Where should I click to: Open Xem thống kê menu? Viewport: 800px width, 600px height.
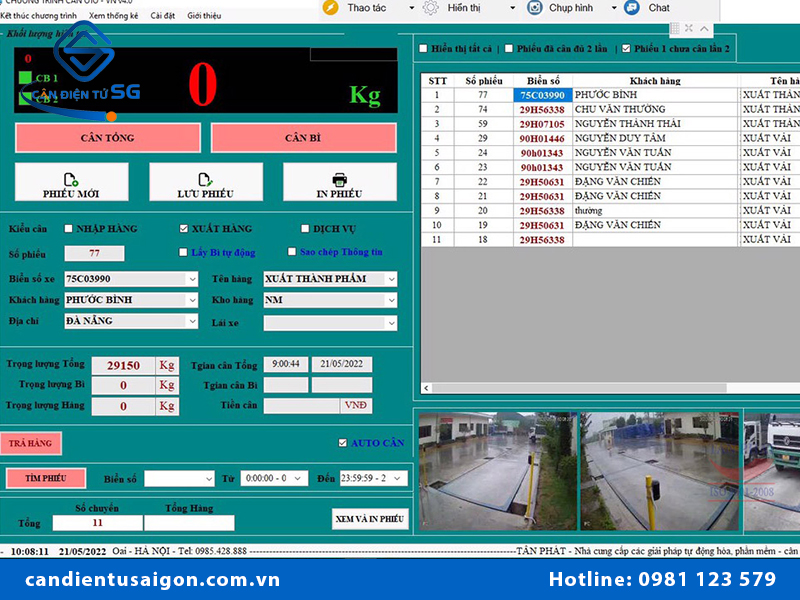[x=113, y=16]
